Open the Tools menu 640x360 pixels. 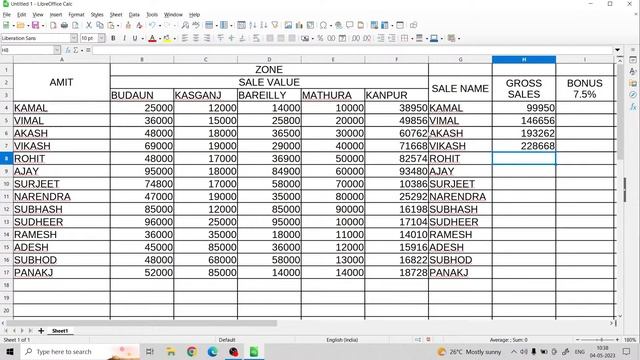pyautogui.click(x=152, y=15)
